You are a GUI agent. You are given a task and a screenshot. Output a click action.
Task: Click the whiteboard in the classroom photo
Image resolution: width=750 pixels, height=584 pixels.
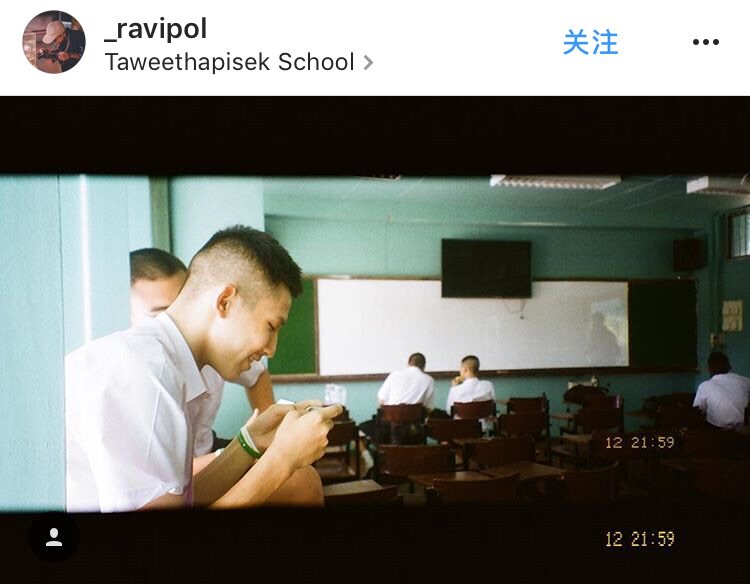473,327
